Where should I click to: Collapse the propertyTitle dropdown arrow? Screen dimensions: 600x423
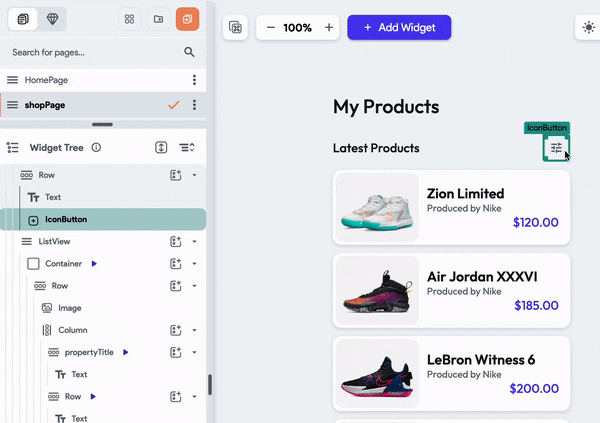(x=194, y=353)
